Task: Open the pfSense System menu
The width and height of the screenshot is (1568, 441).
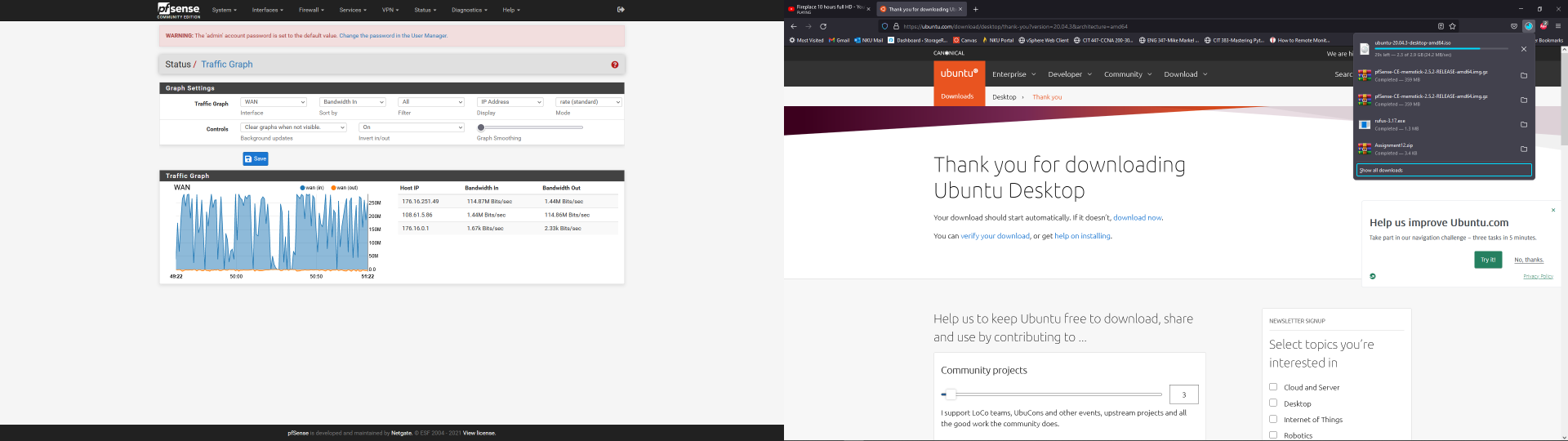Action: point(224,10)
